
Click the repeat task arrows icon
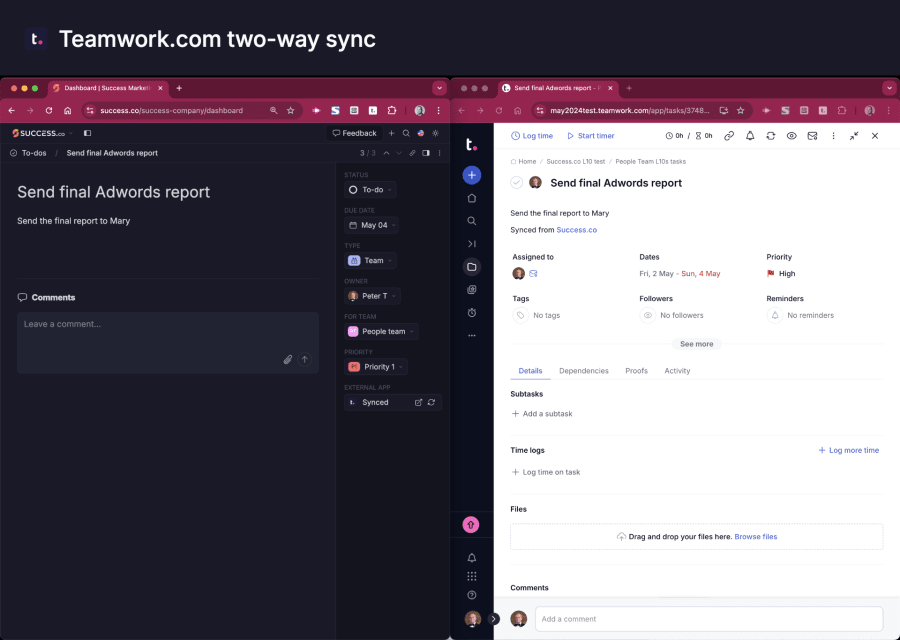[770, 136]
